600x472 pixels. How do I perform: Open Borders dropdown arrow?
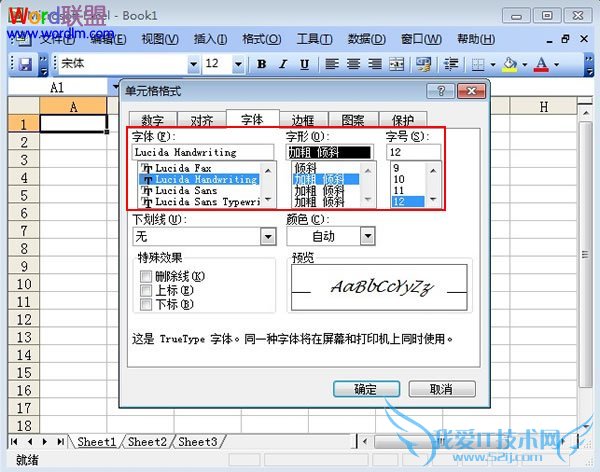[493, 64]
